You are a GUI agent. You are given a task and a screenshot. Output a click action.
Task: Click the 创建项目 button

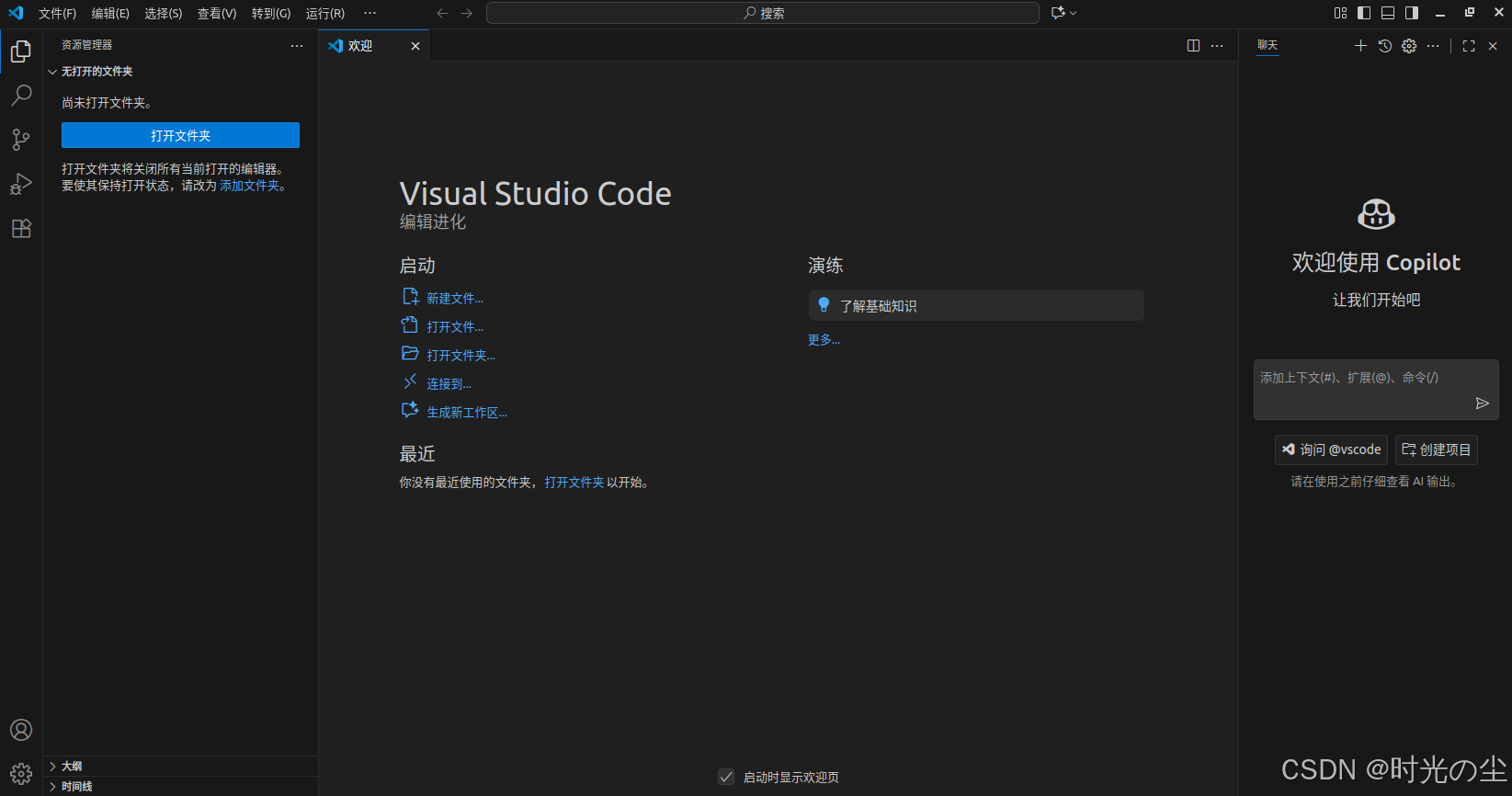coord(1437,449)
